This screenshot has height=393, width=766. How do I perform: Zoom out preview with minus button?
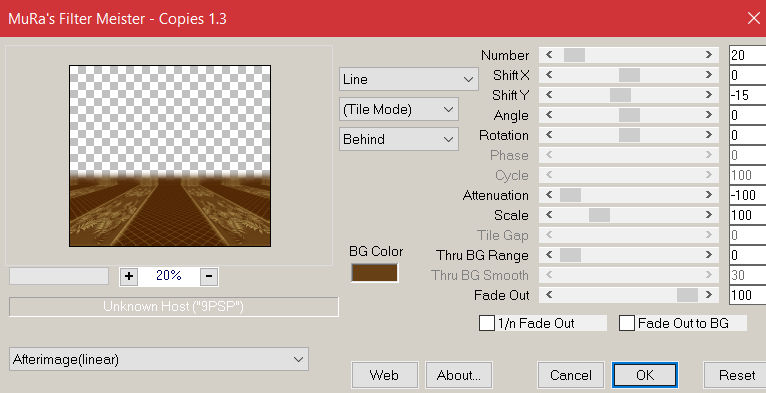pyautogui.click(x=209, y=276)
